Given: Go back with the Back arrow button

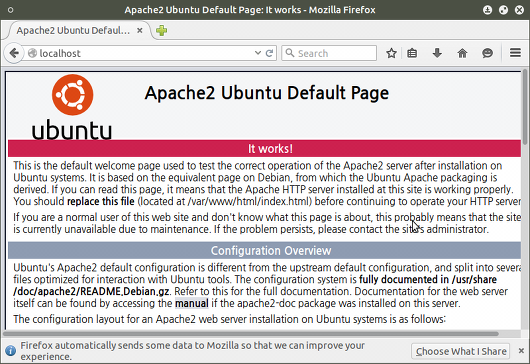Looking at the screenshot, I should pos(14,53).
